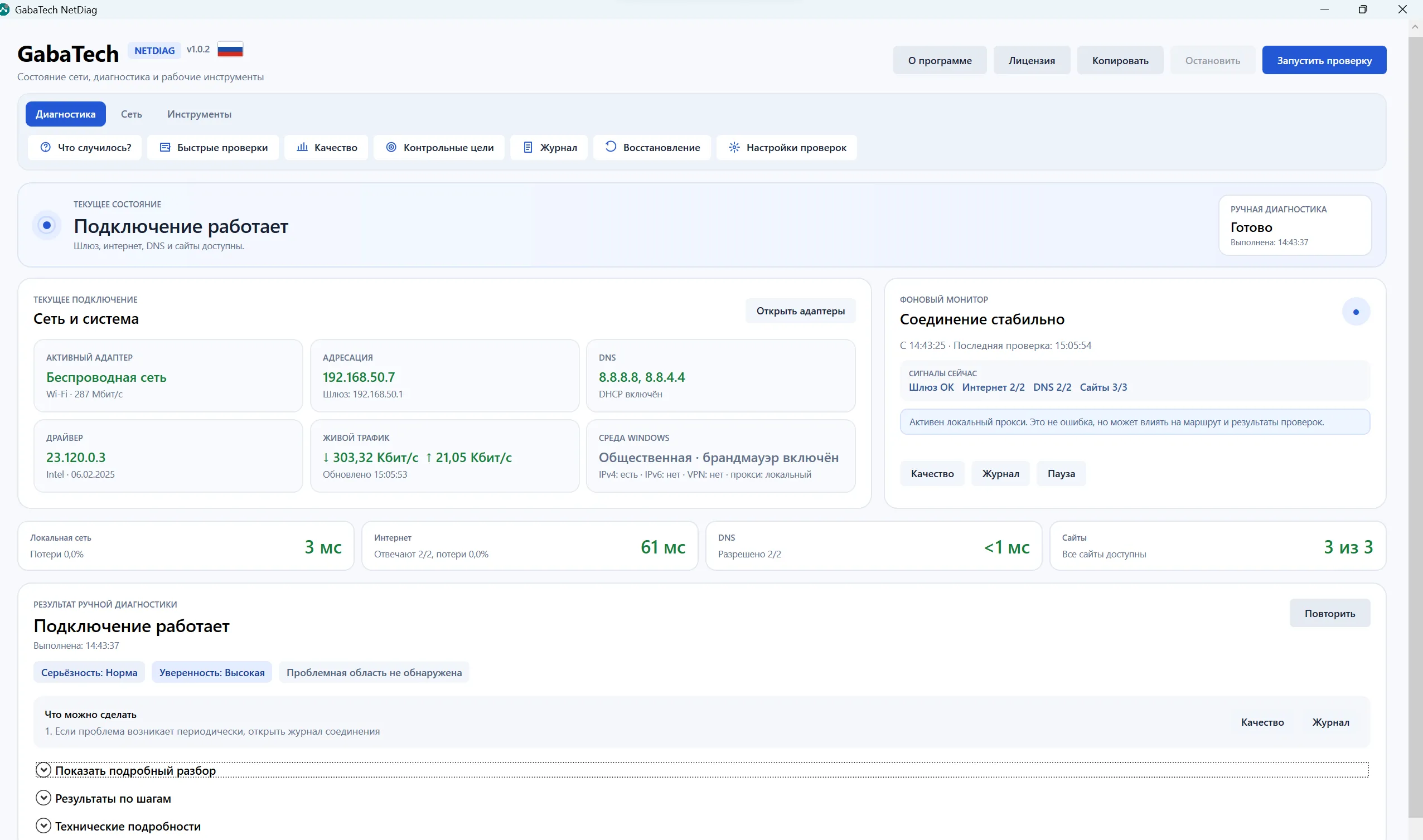Click the "Серьёзность: Норма" badge

(x=89, y=672)
